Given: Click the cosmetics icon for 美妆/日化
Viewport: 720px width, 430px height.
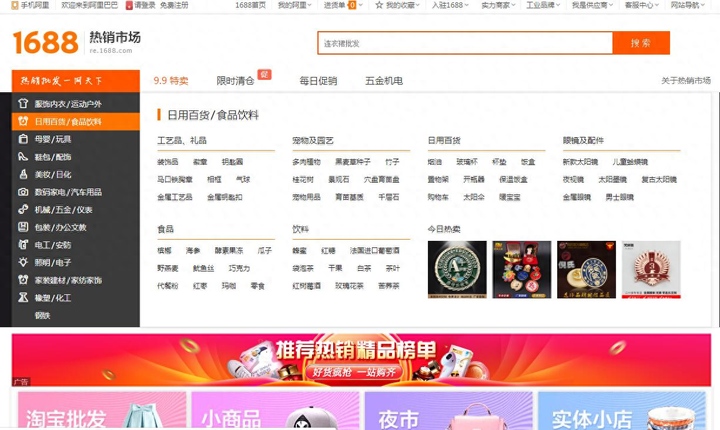Looking at the screenshot, I should (23, 174).
